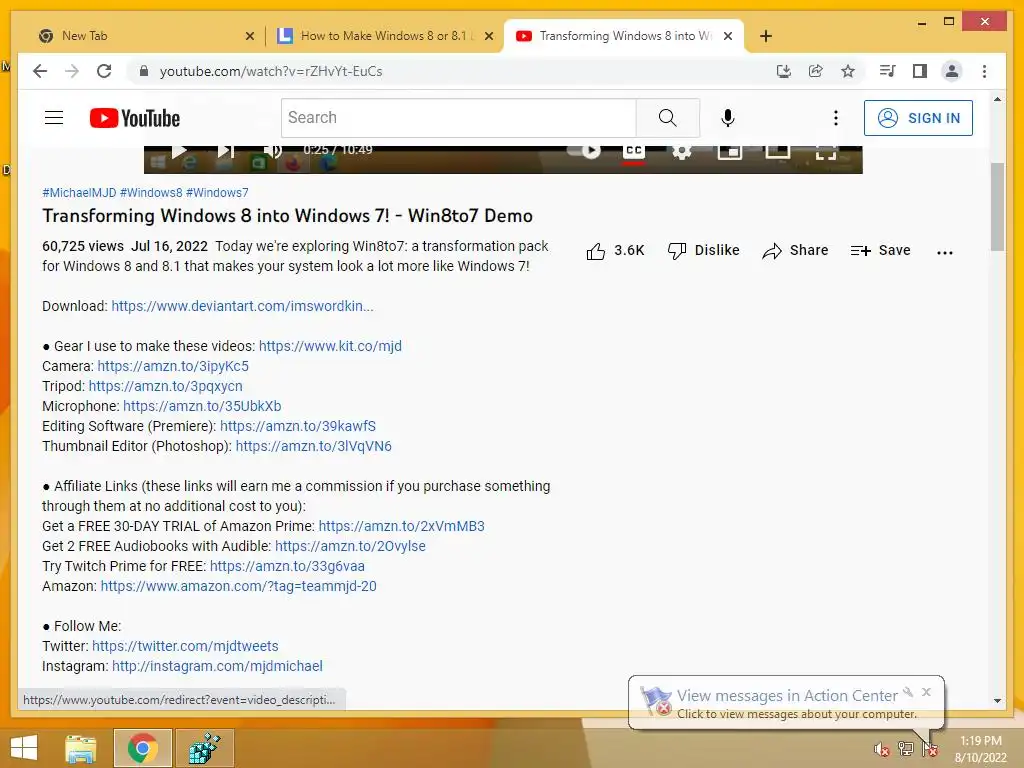
Task: Open the #Windows7 hashtag
Action: click(x=217, y=193)
